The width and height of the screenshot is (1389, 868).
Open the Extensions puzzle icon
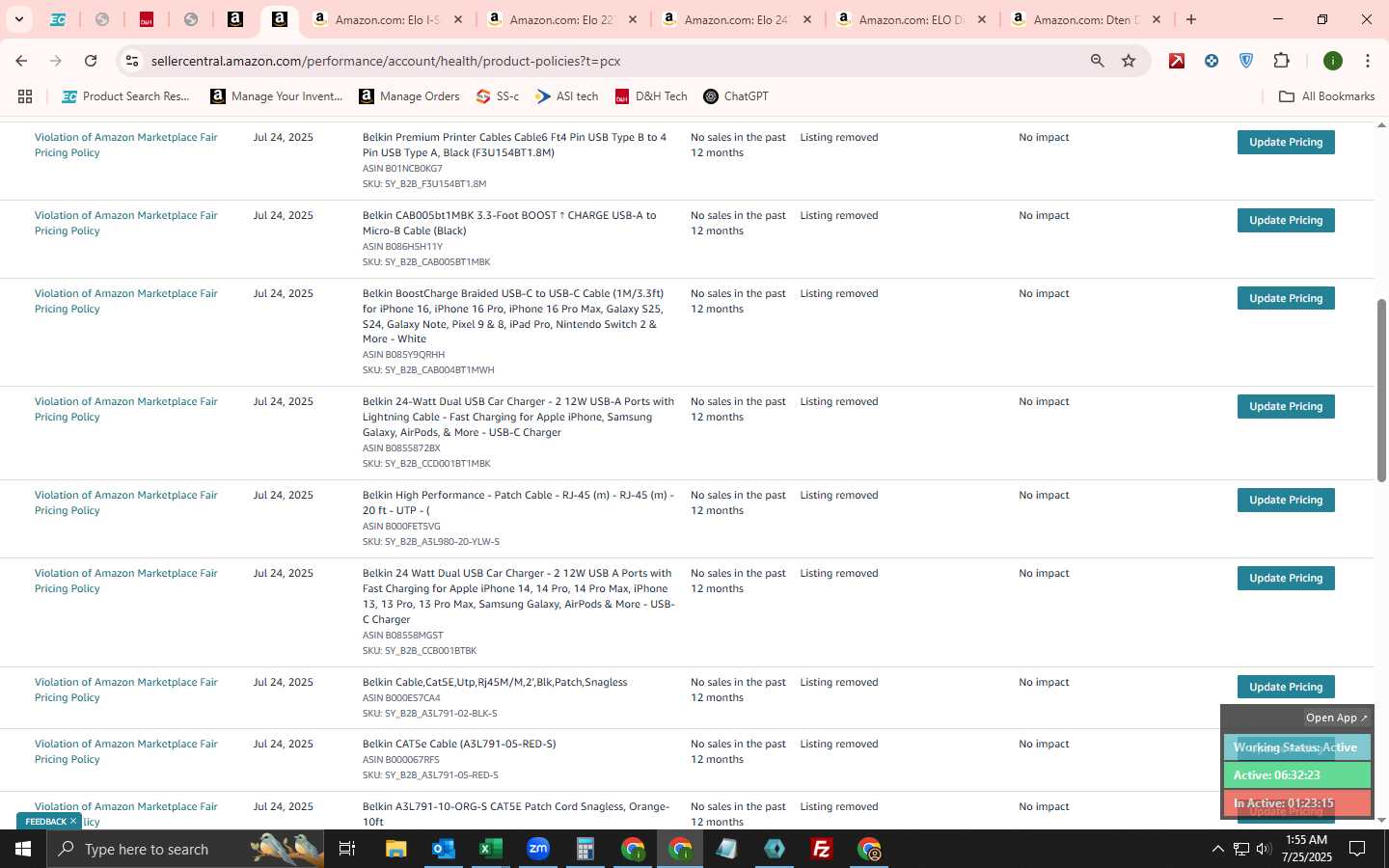(1281, 61)
